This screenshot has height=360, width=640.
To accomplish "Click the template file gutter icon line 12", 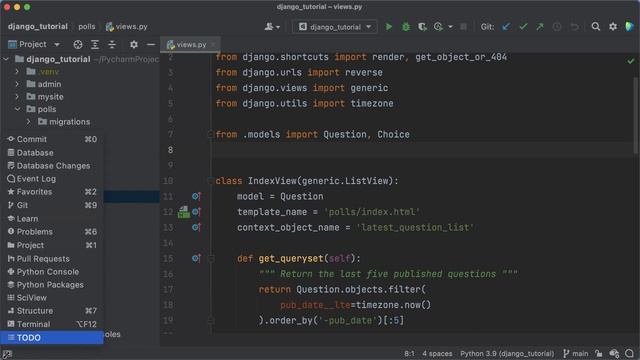I will click(184, 212).
